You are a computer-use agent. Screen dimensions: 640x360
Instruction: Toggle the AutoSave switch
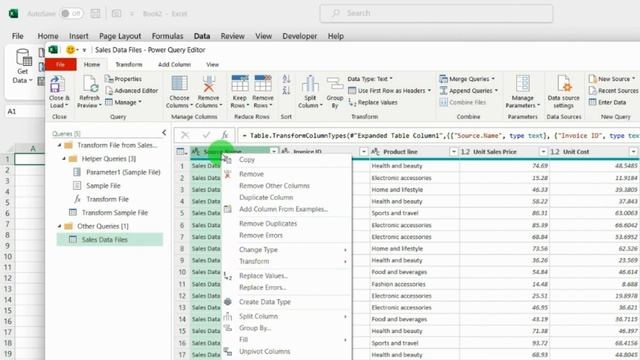(71, 13)
